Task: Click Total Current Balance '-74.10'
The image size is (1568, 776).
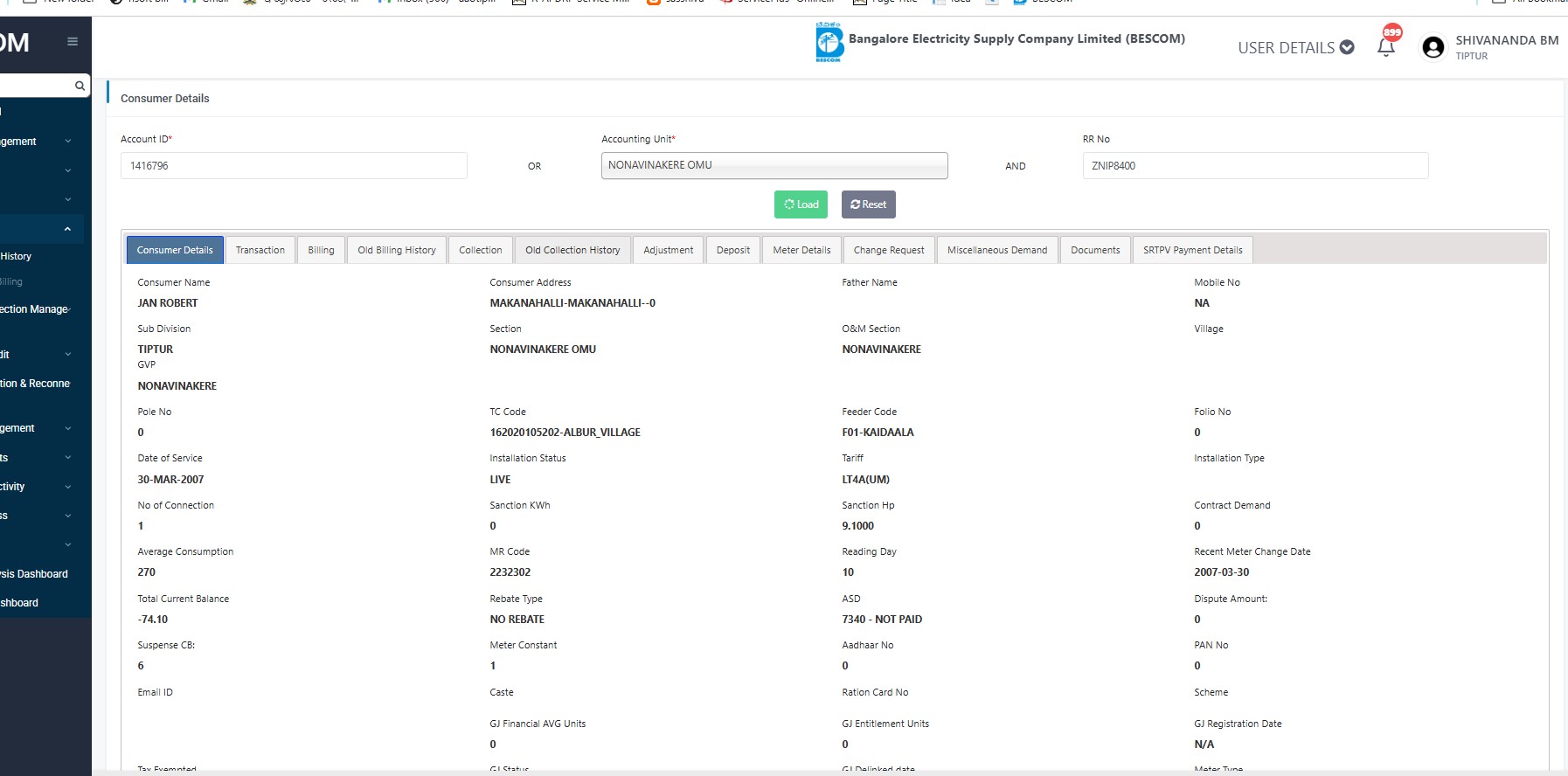Action: coord(153,620)
